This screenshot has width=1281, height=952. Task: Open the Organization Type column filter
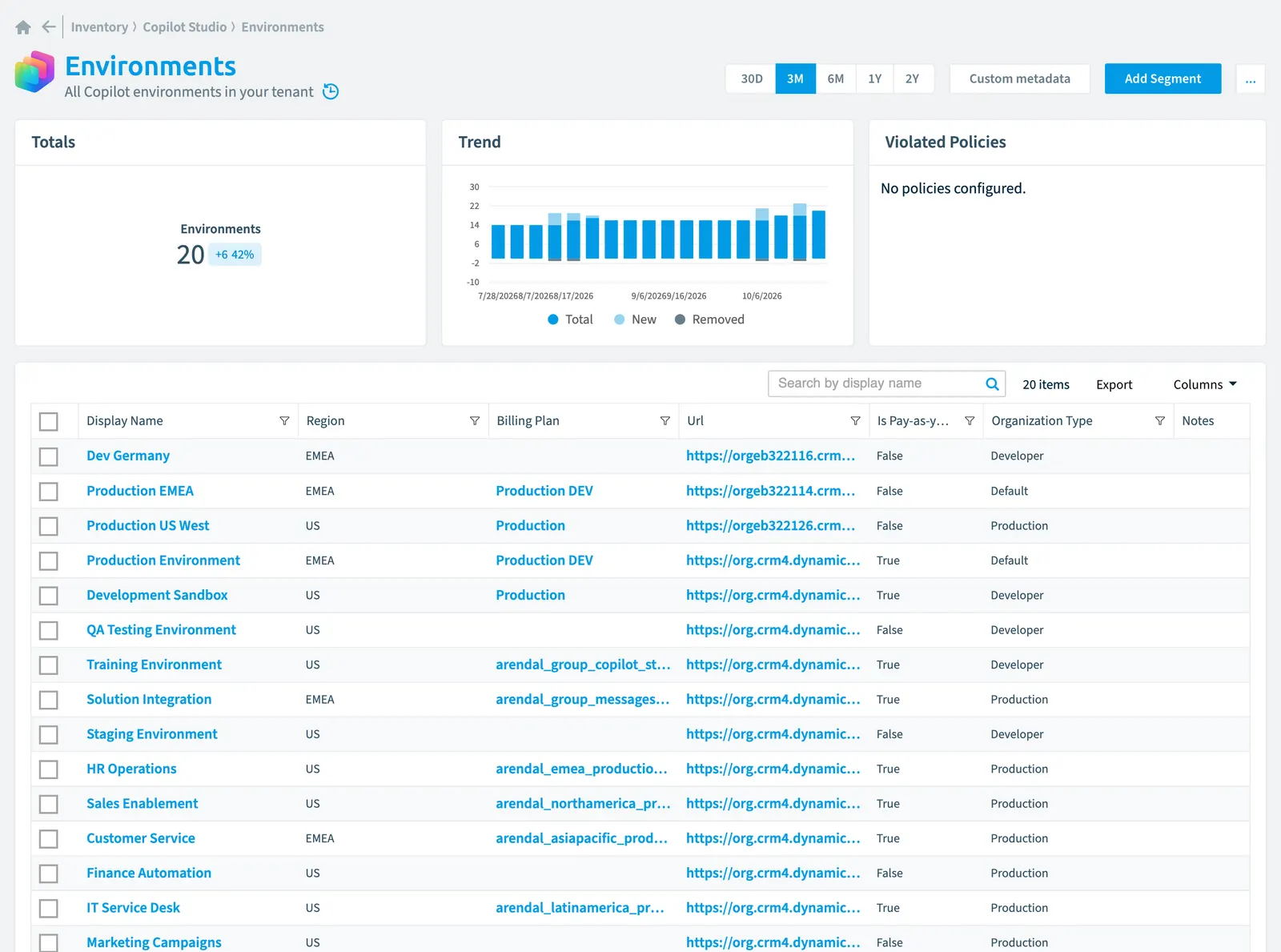1160,421
